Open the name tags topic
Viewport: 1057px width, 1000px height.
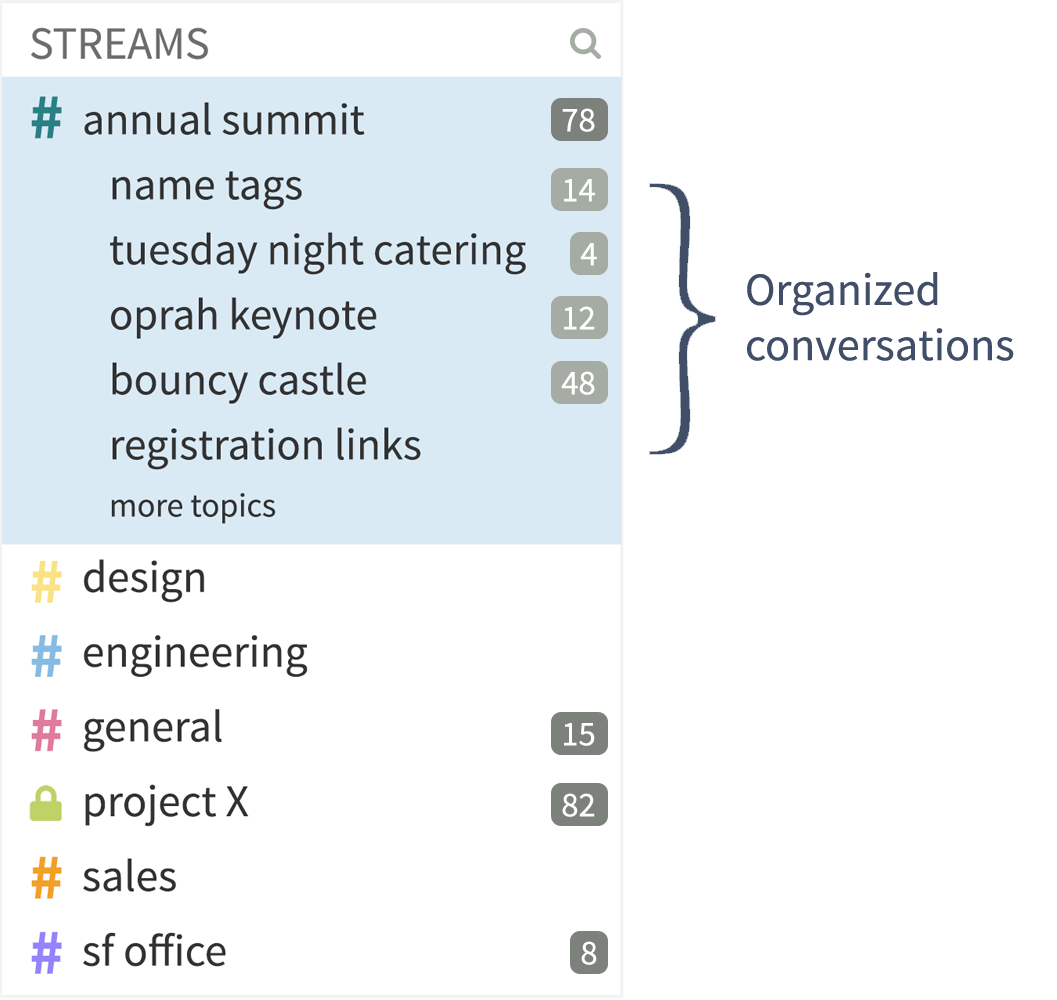206,185
